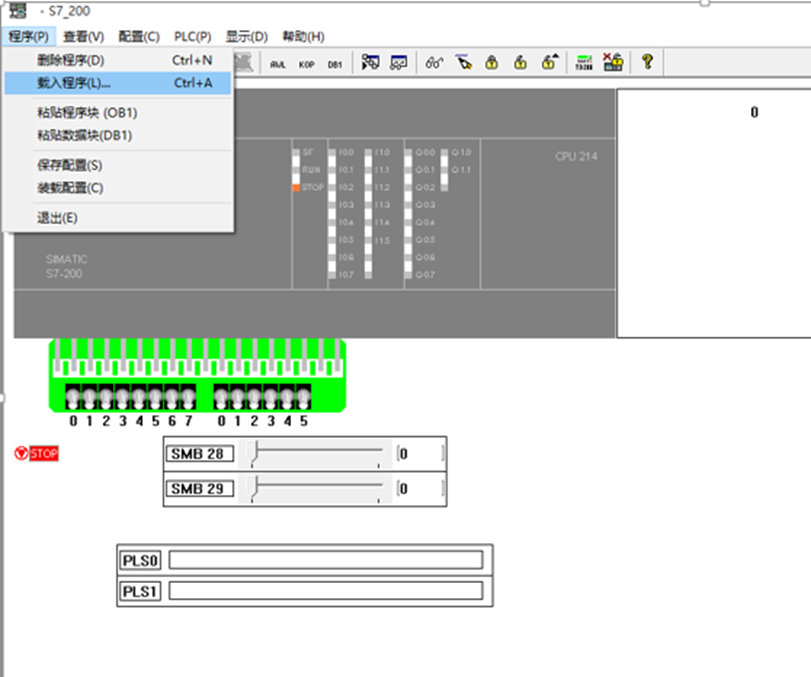Click the padlock icon with up arrow
The height and width of the screenshot is (677, 811).
click(550, 62)
